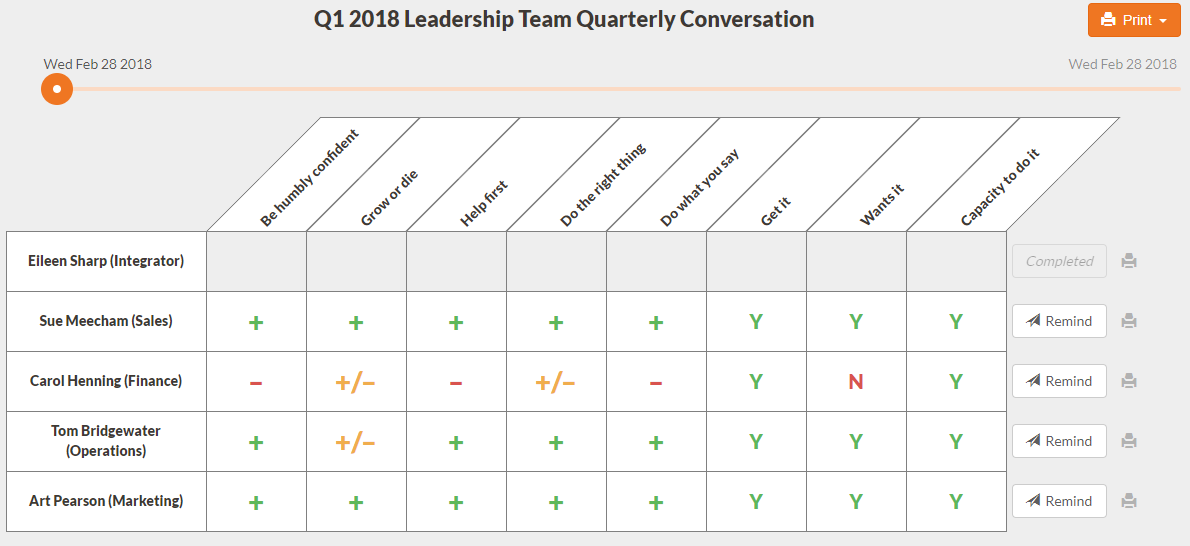Remind Carol Henning (Finance)

[x=1059, y=381]
